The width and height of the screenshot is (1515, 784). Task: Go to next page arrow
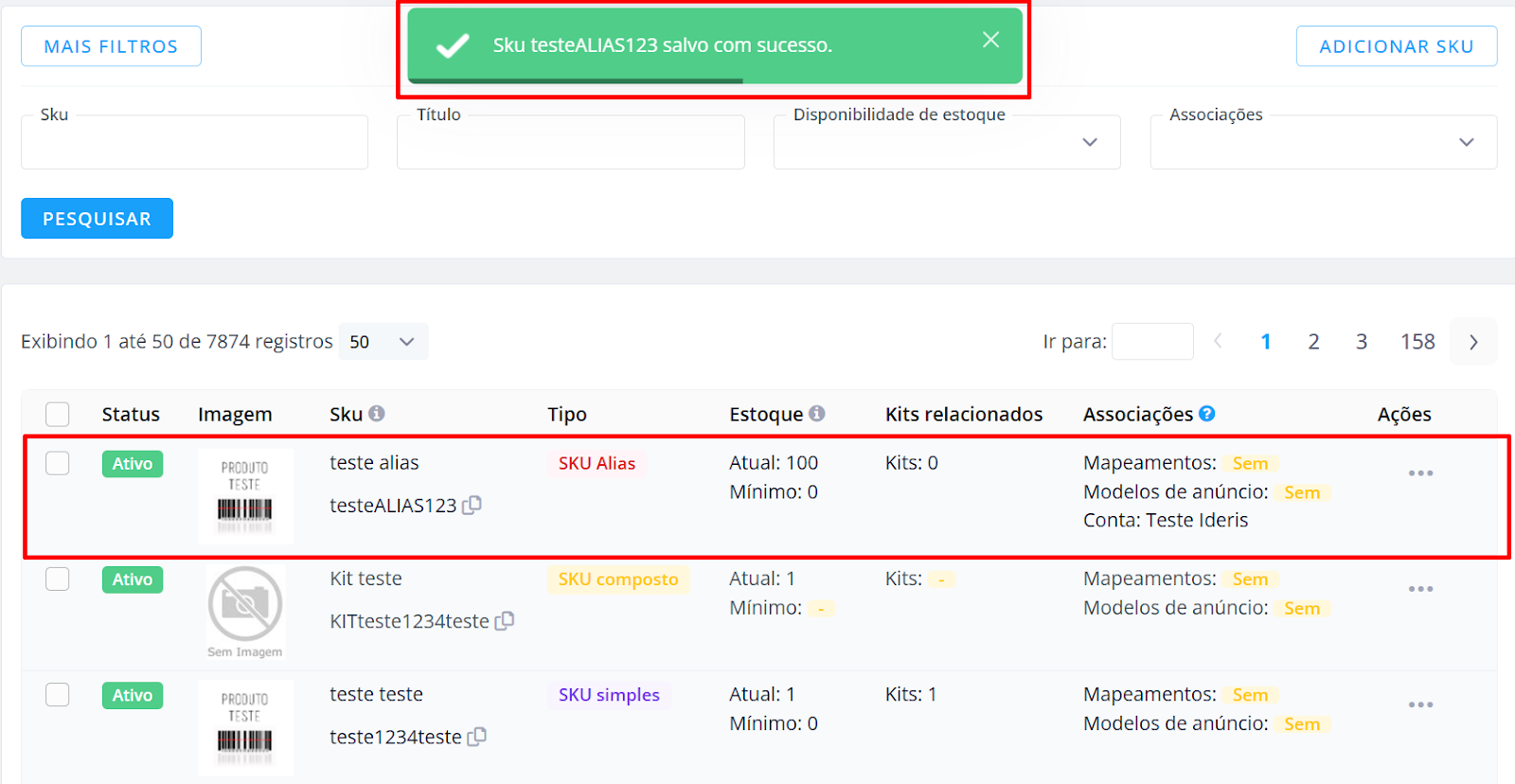click(x=1473, y=342)
